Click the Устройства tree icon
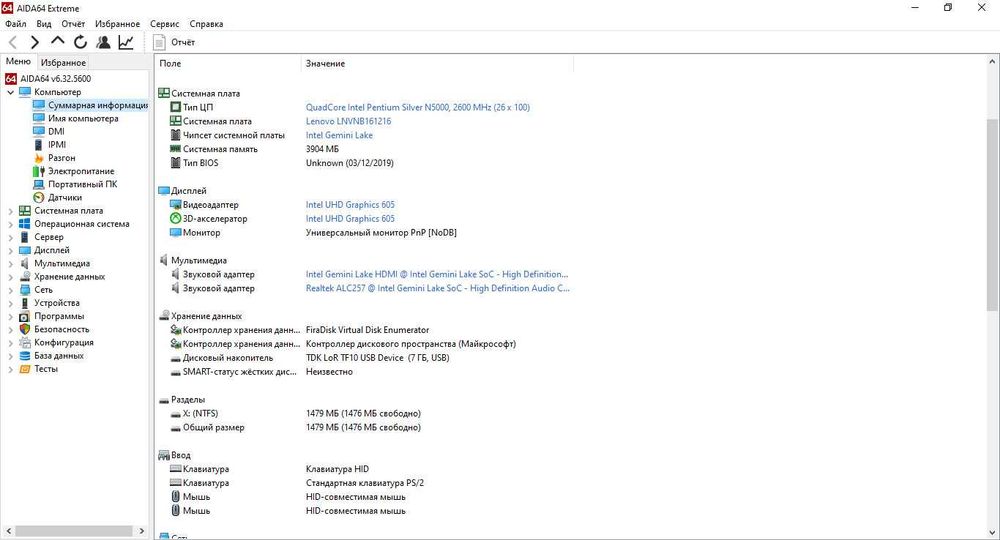The width and height of the screenshot is (1000, 540). click(25, 303)
